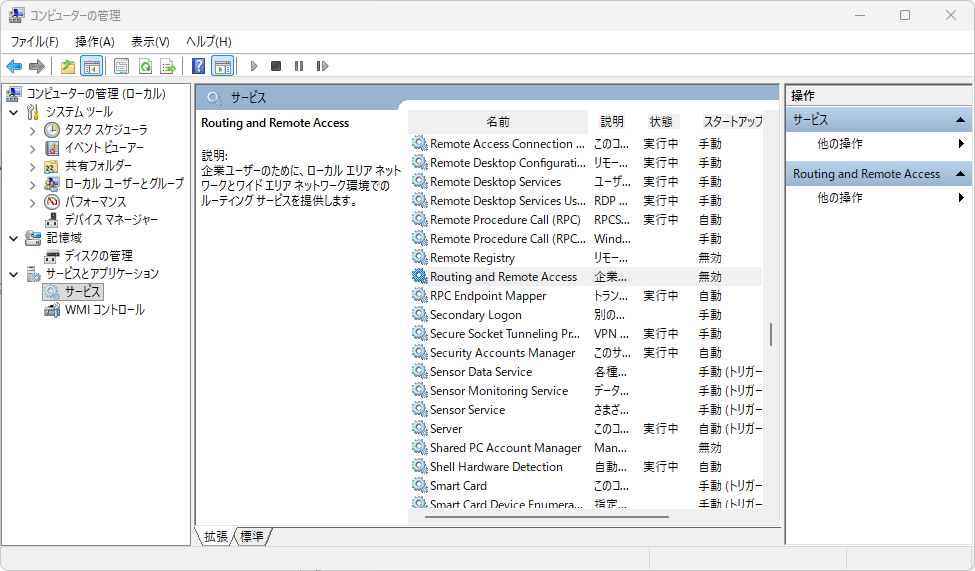Click the Up one level folder icon
The height and width of the screenshot is (571, 975).
tap(68, 66)
